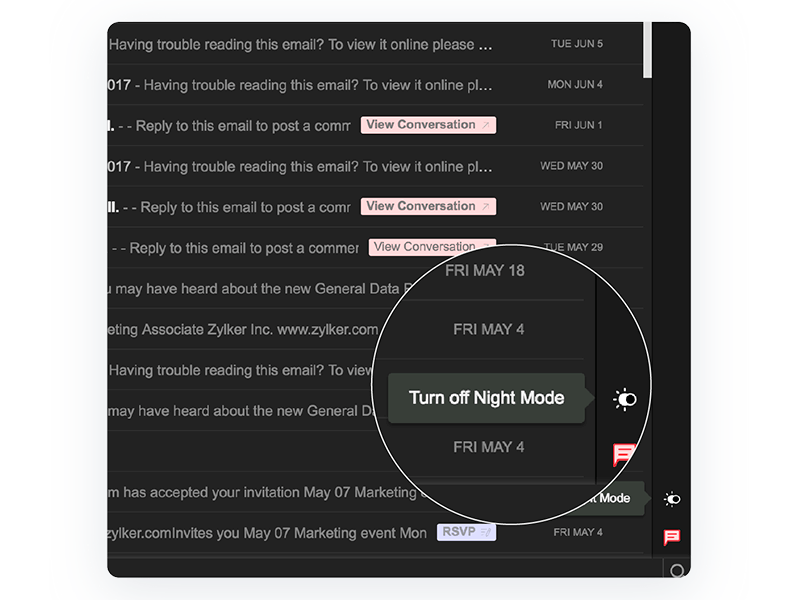Open 'Having trouble reading' email dated WED MAY 30
The width and height of the screenshot is (800, 600).
click(300, 166)
